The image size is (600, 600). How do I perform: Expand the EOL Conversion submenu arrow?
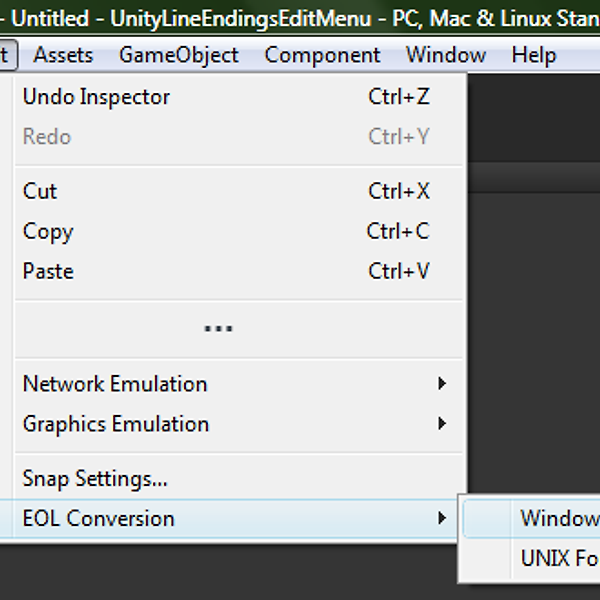pos(442,518)
